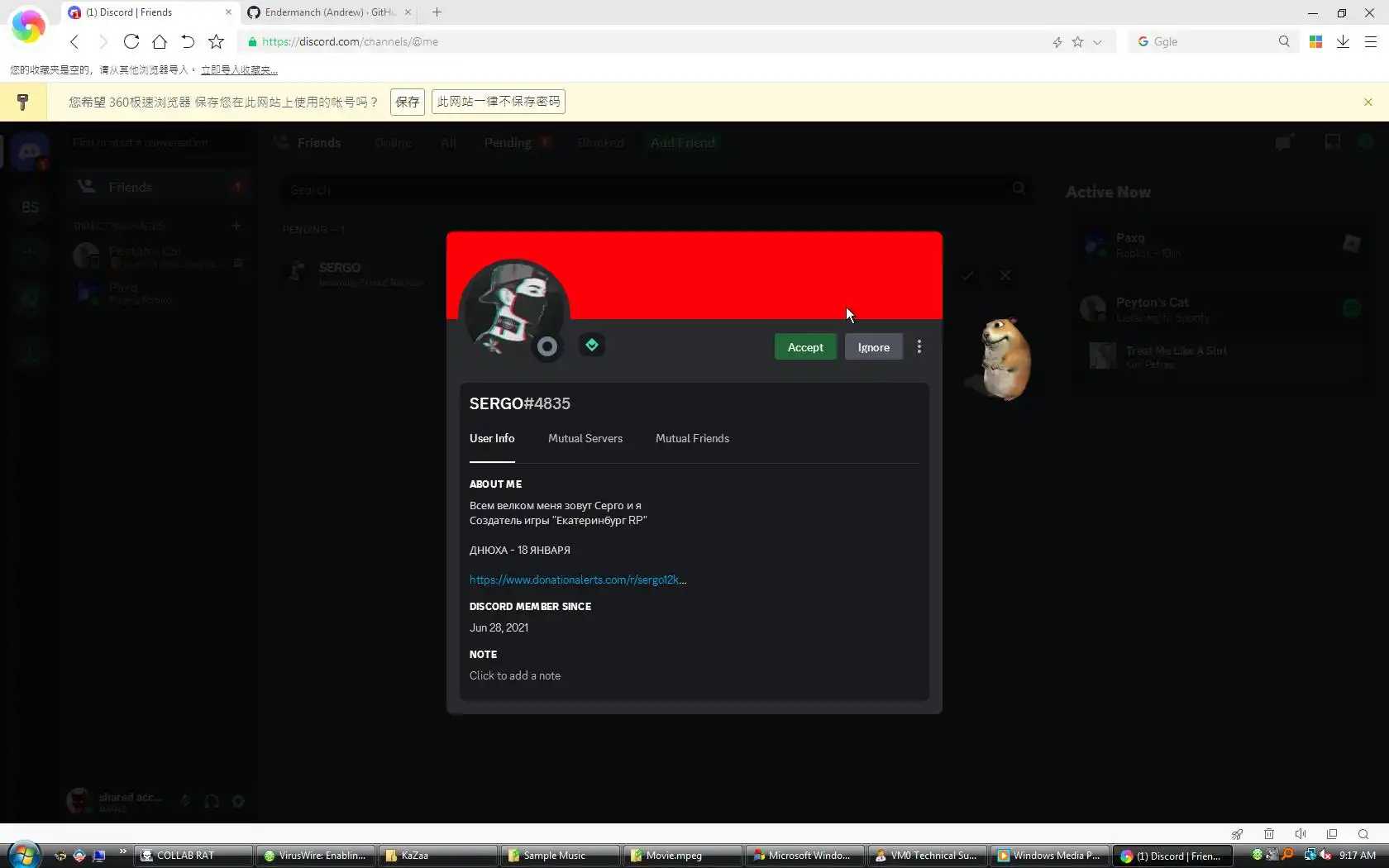Click the SERGO#4835 username text

[x=520, y=403]
